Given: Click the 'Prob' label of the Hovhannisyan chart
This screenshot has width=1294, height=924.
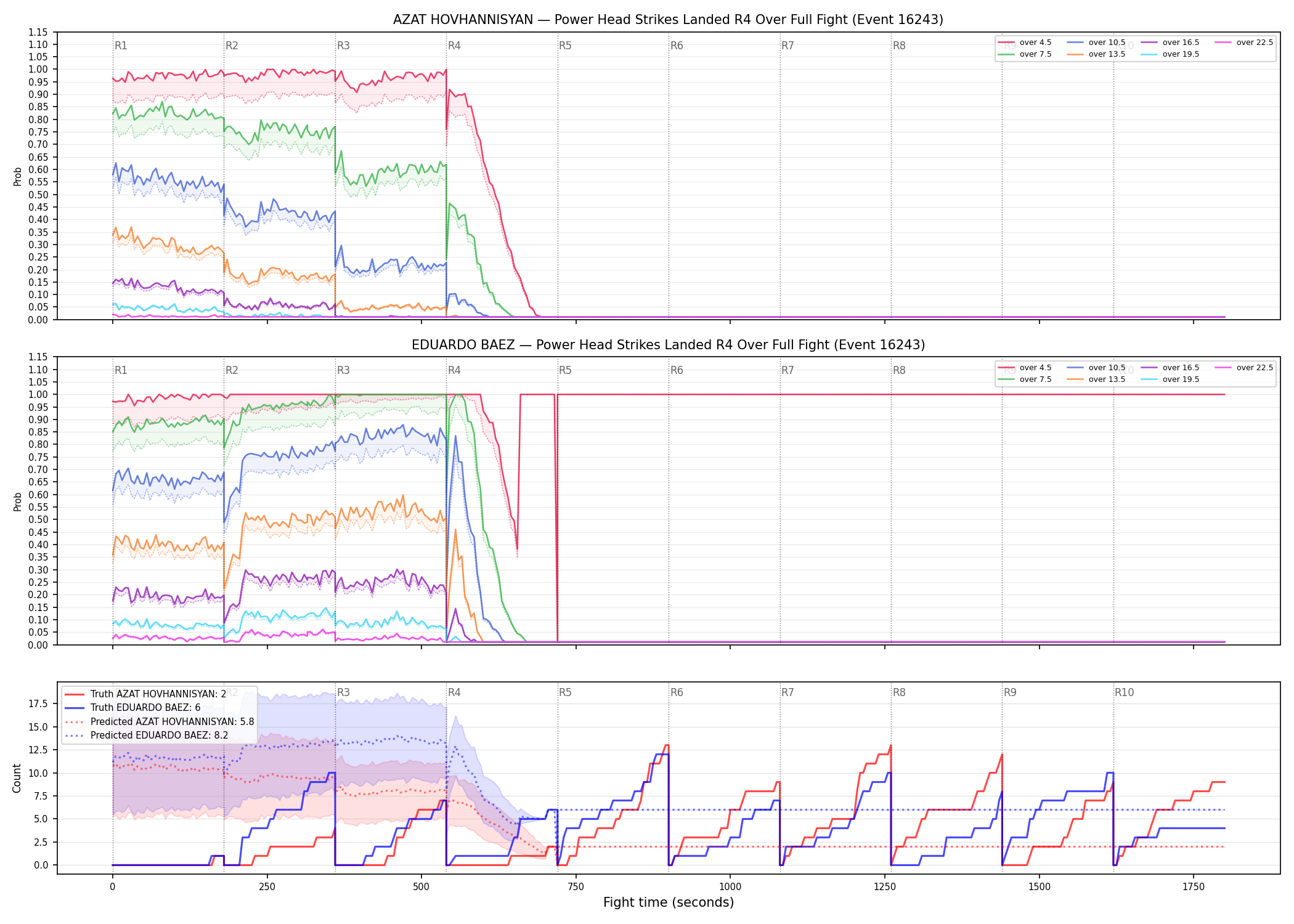Looking at the screenshot, I should (17, 176).
